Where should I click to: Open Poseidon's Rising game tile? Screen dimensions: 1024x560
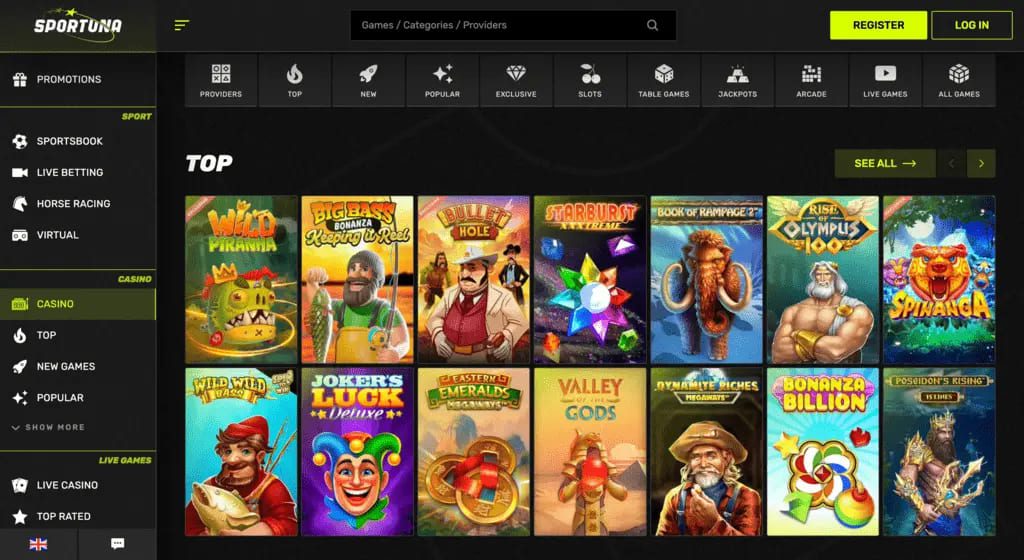coord(939,452)
